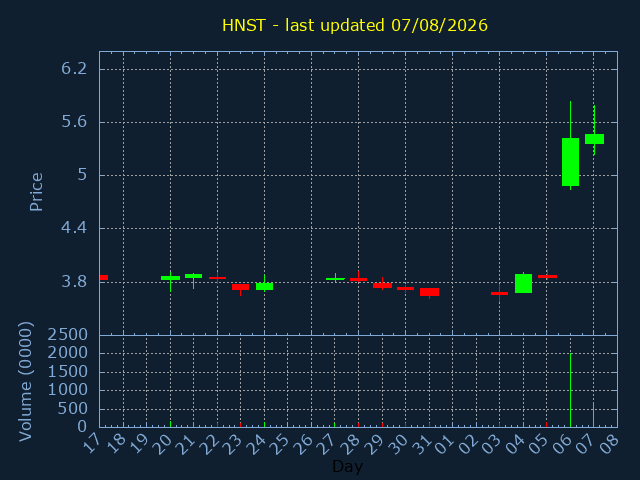Screen dimensions: 640x480
Task: Click the red candlestick on day 23
Action: [240, 287]
